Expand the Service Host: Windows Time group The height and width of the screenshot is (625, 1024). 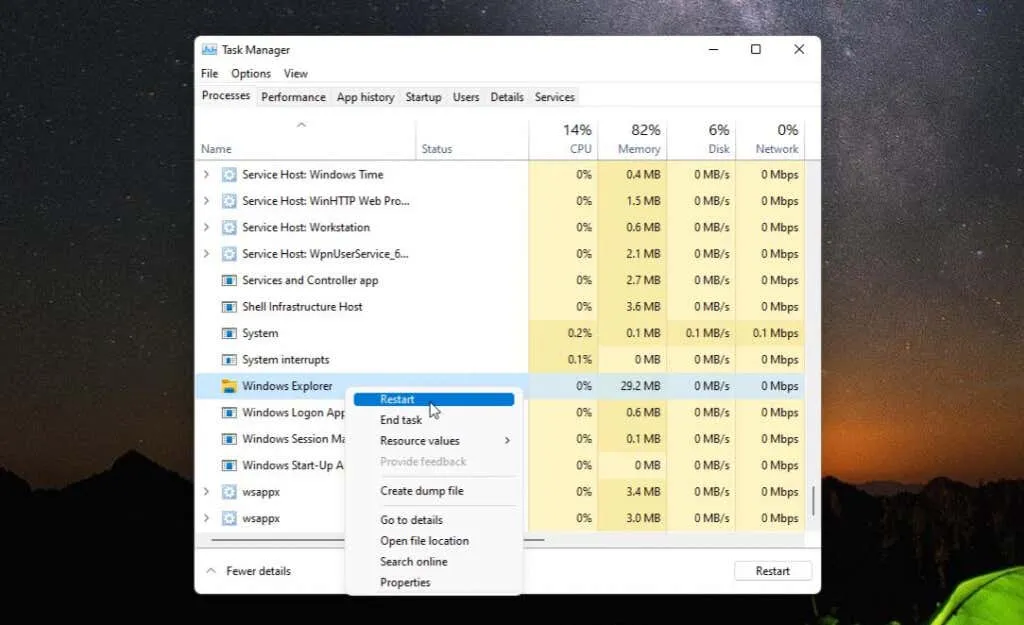tap(207, 175)
